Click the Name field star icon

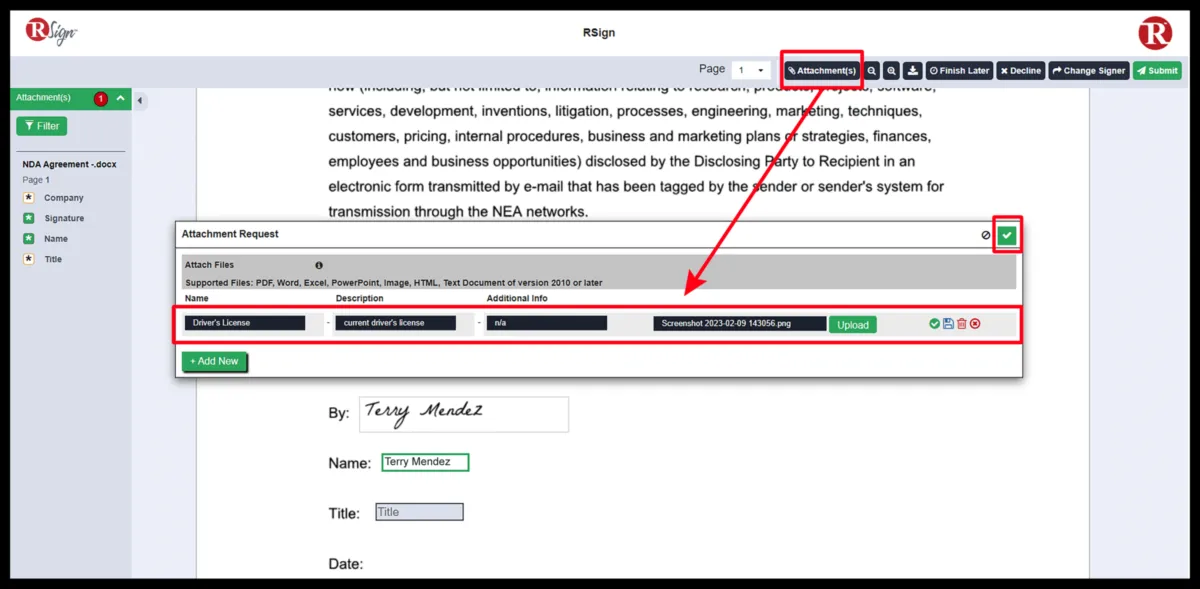point(29,238)
